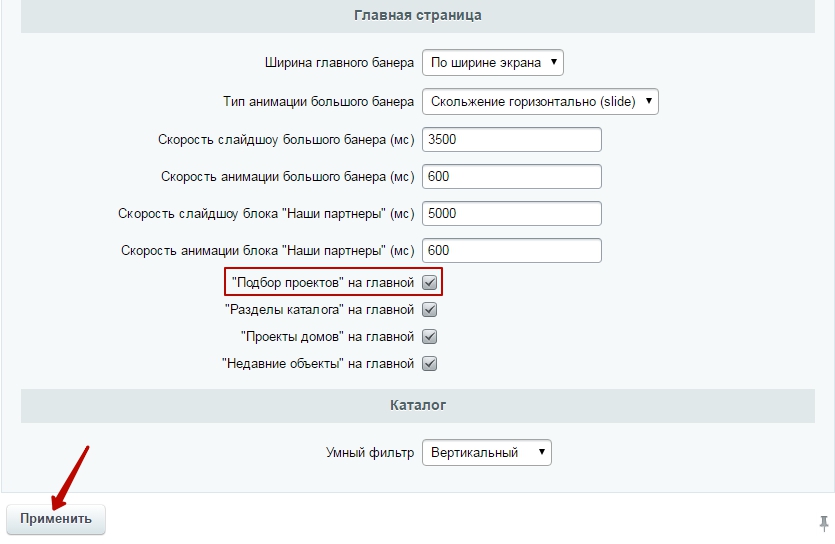Open the smart filter 'Вертикальный' dropdown

(x=486, y=453)
